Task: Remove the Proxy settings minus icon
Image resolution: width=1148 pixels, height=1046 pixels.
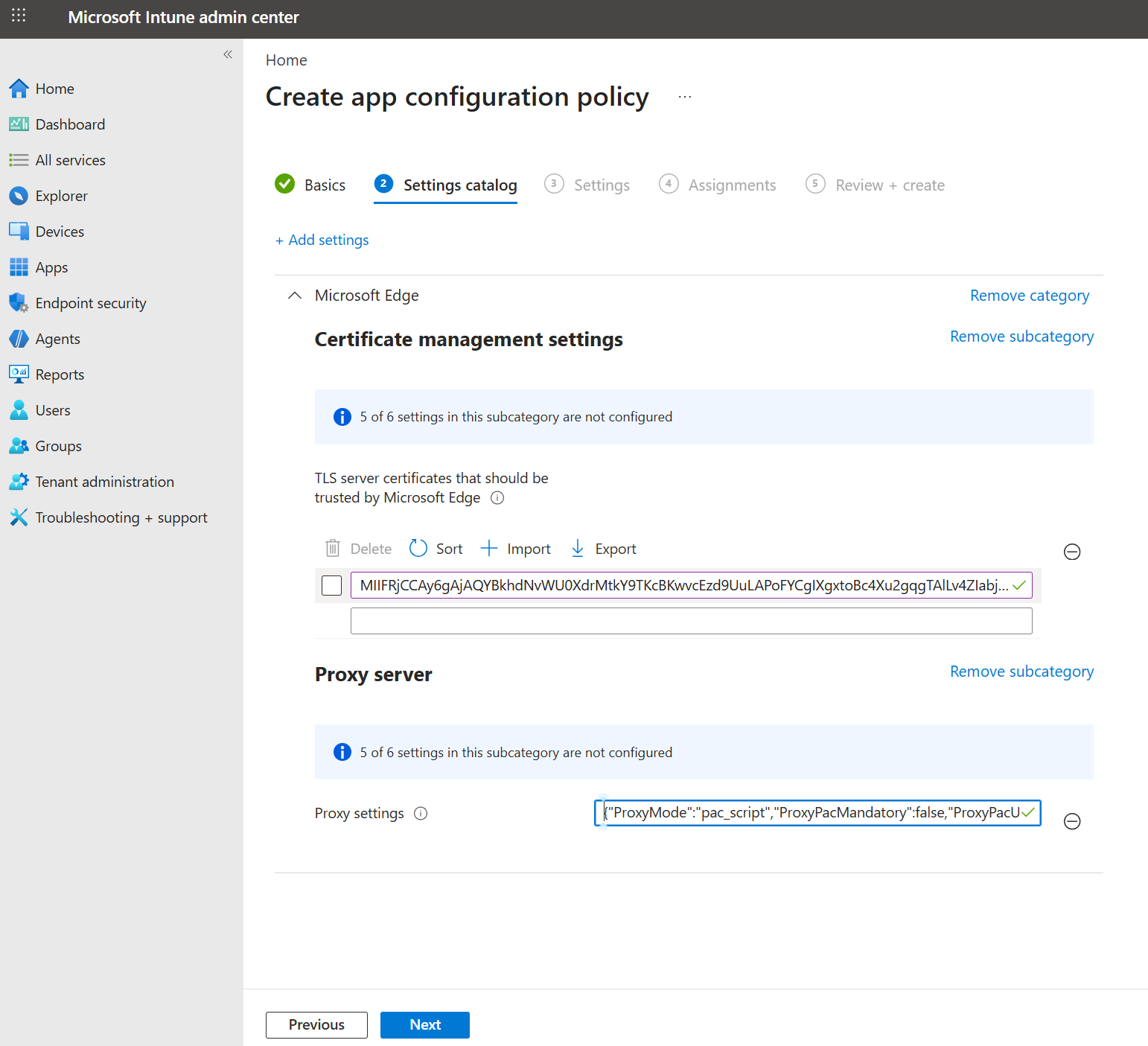Action: pyautogui.click(x=1072, y=821)
